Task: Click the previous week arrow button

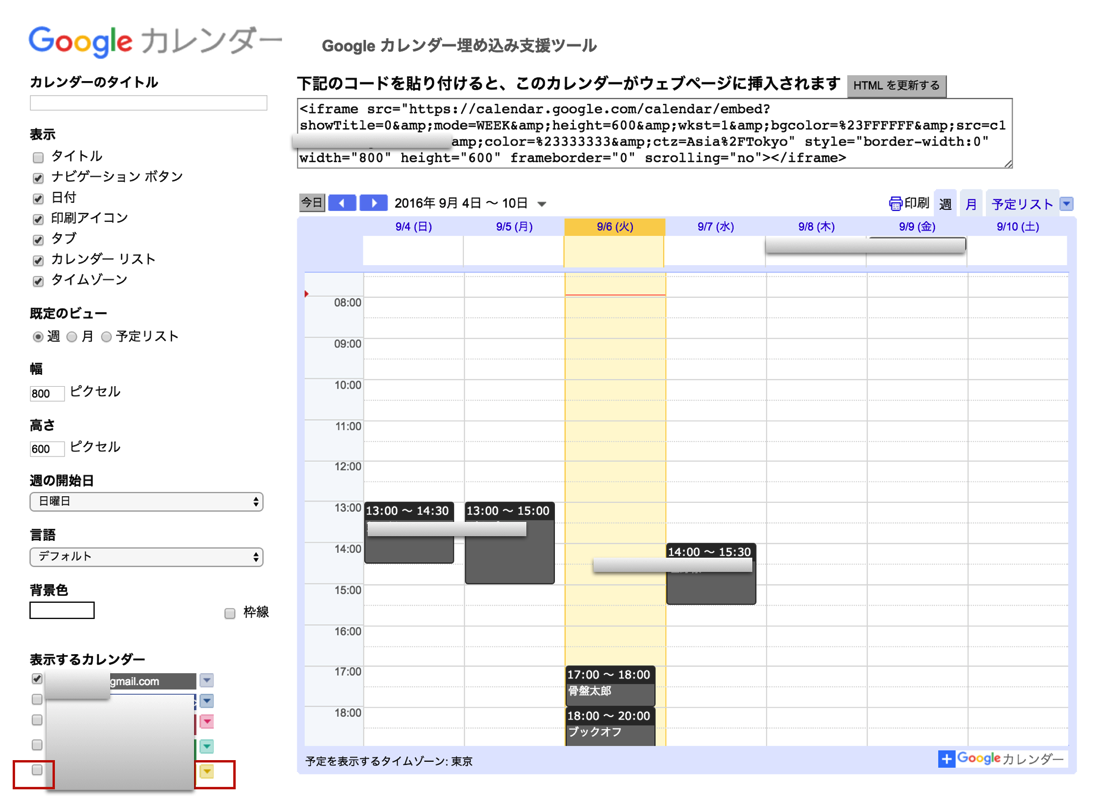Action: point(342,203)
